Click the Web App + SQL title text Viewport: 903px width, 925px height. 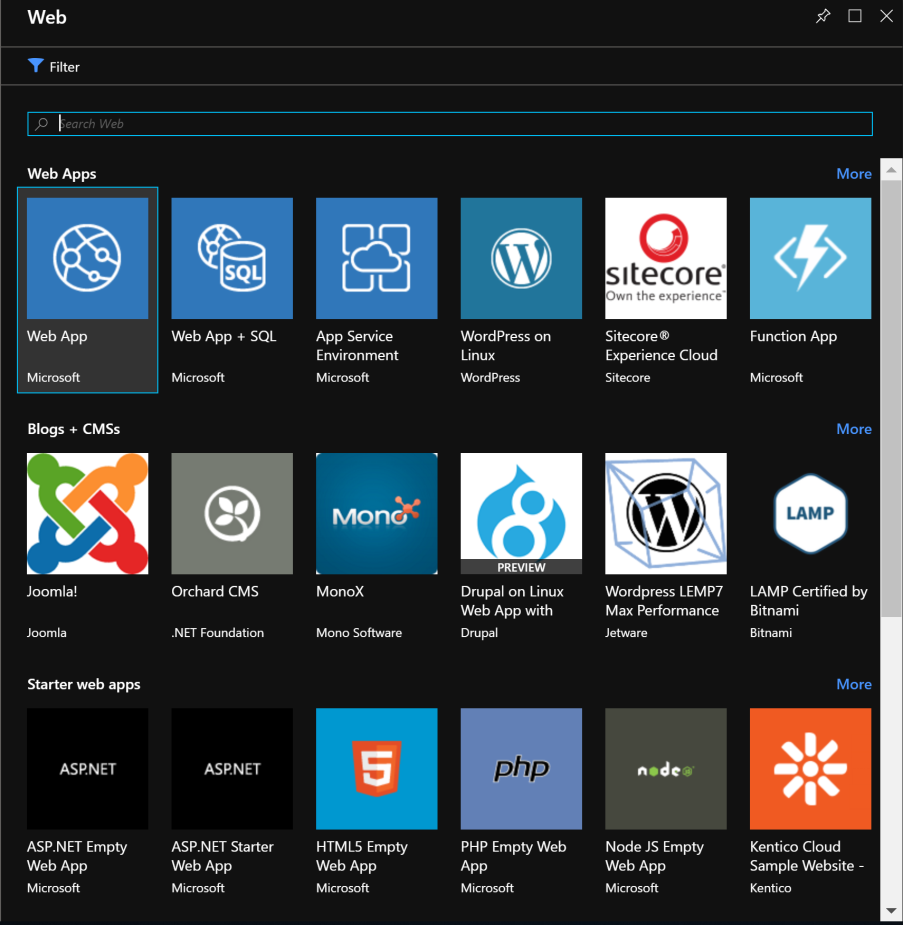pyautogui.click(x=224, y=336)
